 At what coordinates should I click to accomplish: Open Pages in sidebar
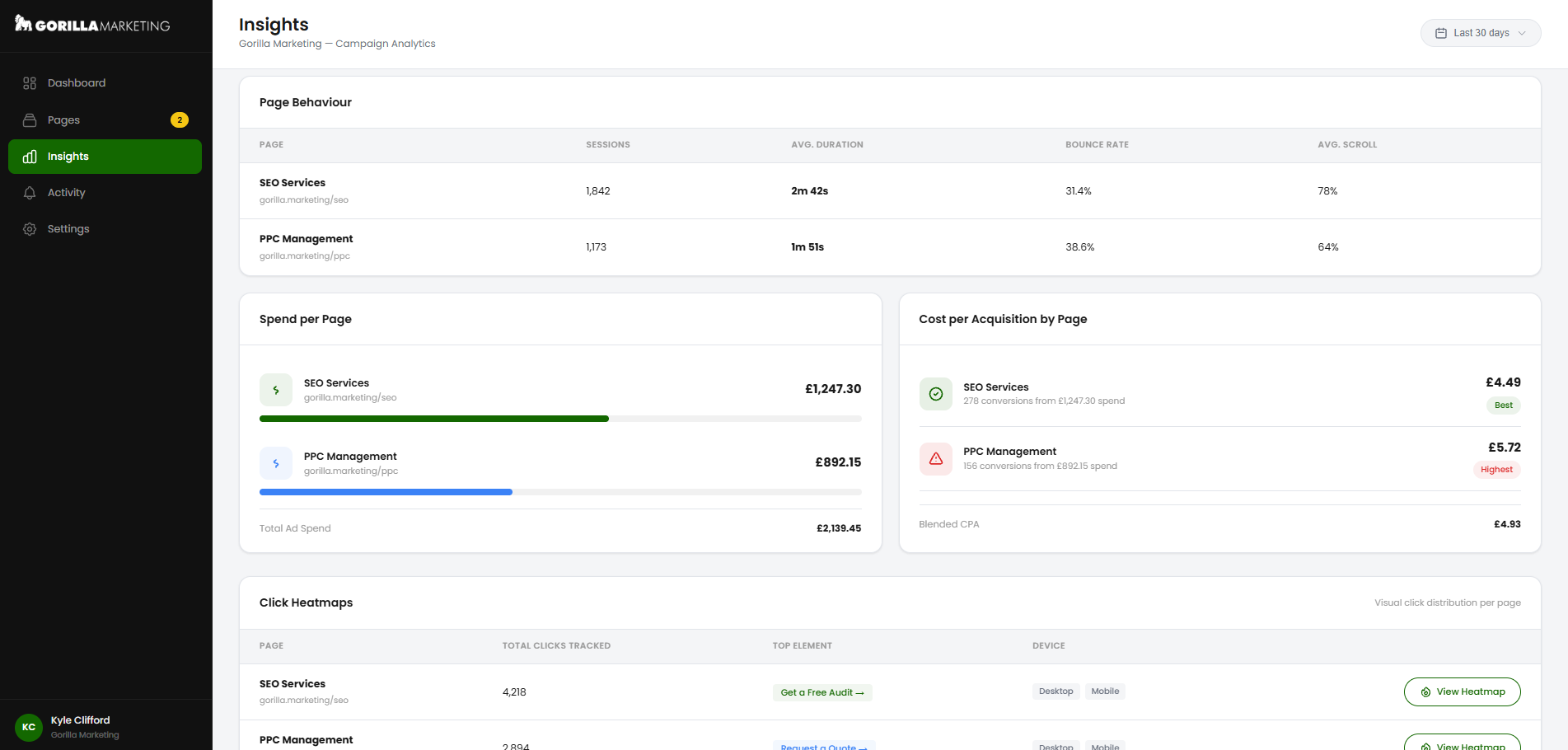(105, 120)
